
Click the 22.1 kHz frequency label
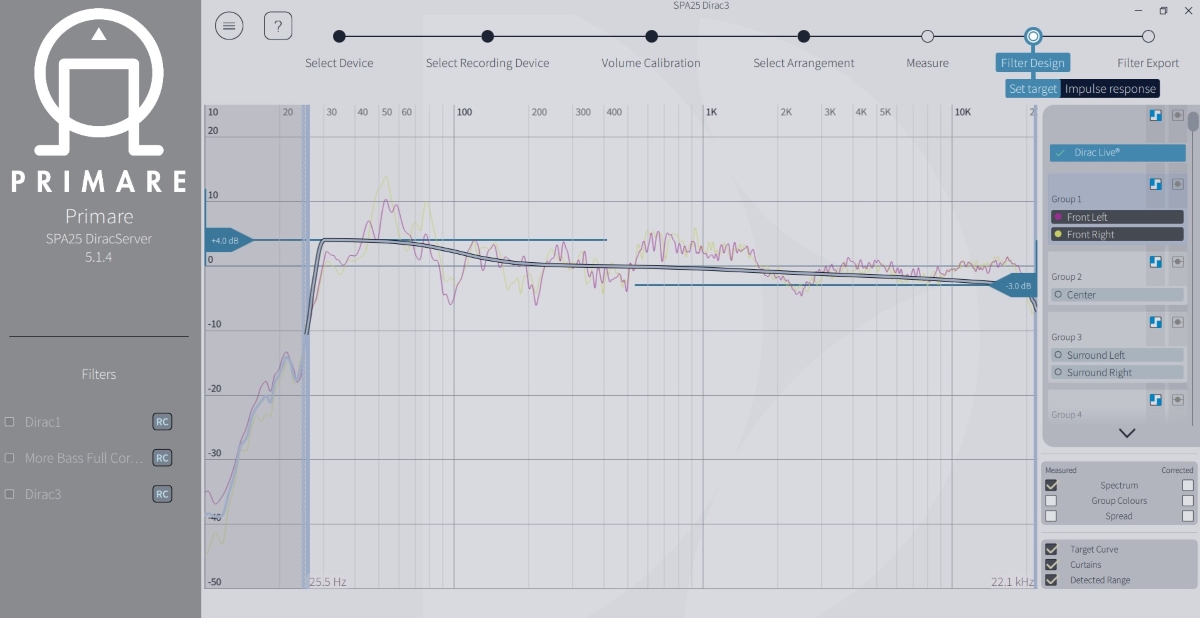click(x=1012, y=581)
